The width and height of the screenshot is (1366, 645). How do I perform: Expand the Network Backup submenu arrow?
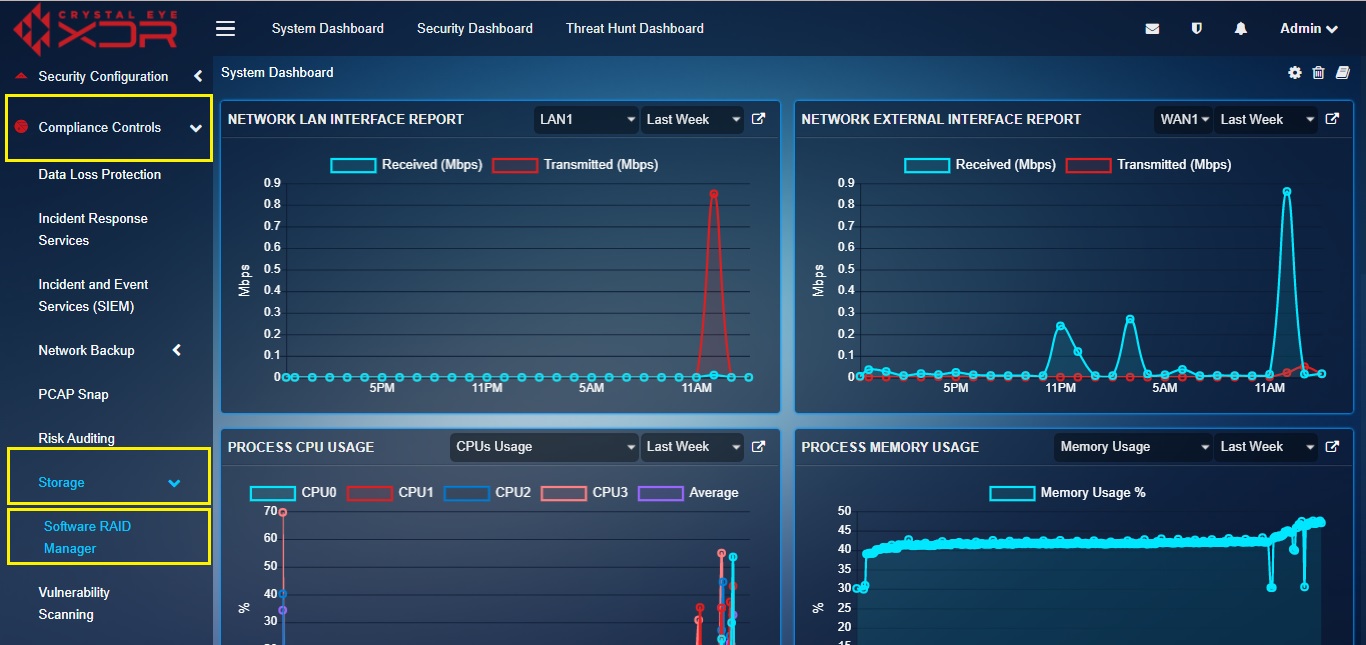tap(177, 350)
